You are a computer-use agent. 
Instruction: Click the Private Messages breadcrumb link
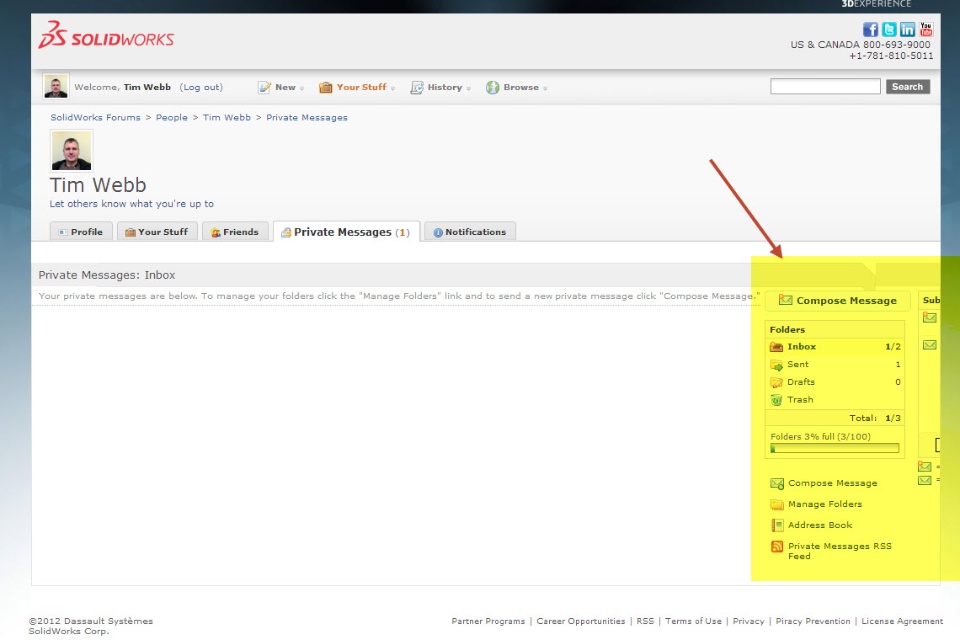point(307,118)
